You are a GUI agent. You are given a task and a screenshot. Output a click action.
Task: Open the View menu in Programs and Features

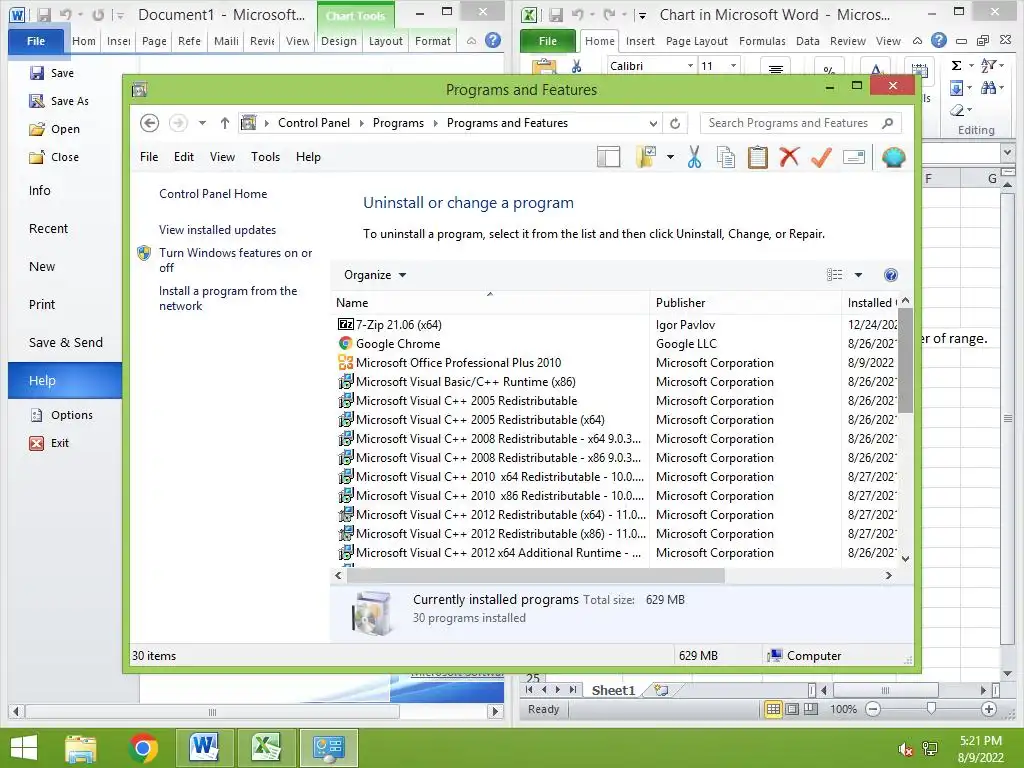click(x=222, y=157)
